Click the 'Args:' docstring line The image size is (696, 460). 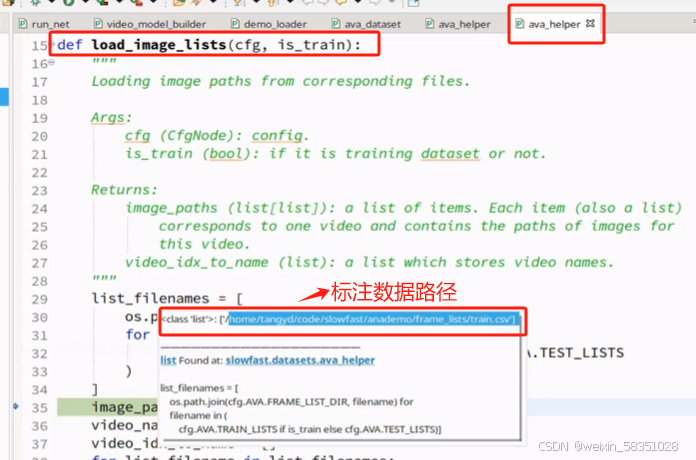111,118
